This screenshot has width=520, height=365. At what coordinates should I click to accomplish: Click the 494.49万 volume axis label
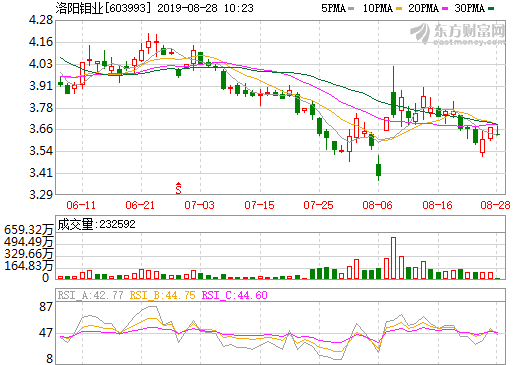[x=28, y=242]
